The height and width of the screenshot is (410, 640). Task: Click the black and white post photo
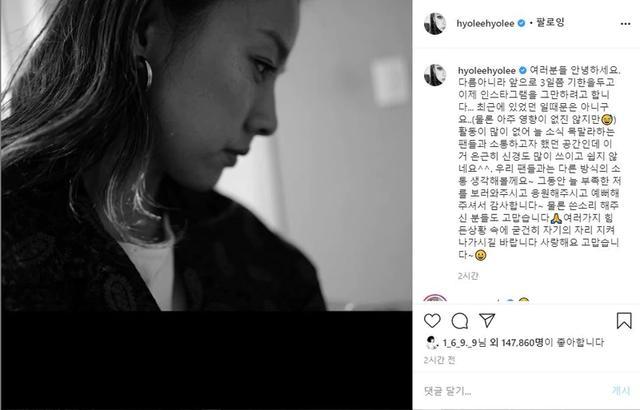click(x=206, y=155)
